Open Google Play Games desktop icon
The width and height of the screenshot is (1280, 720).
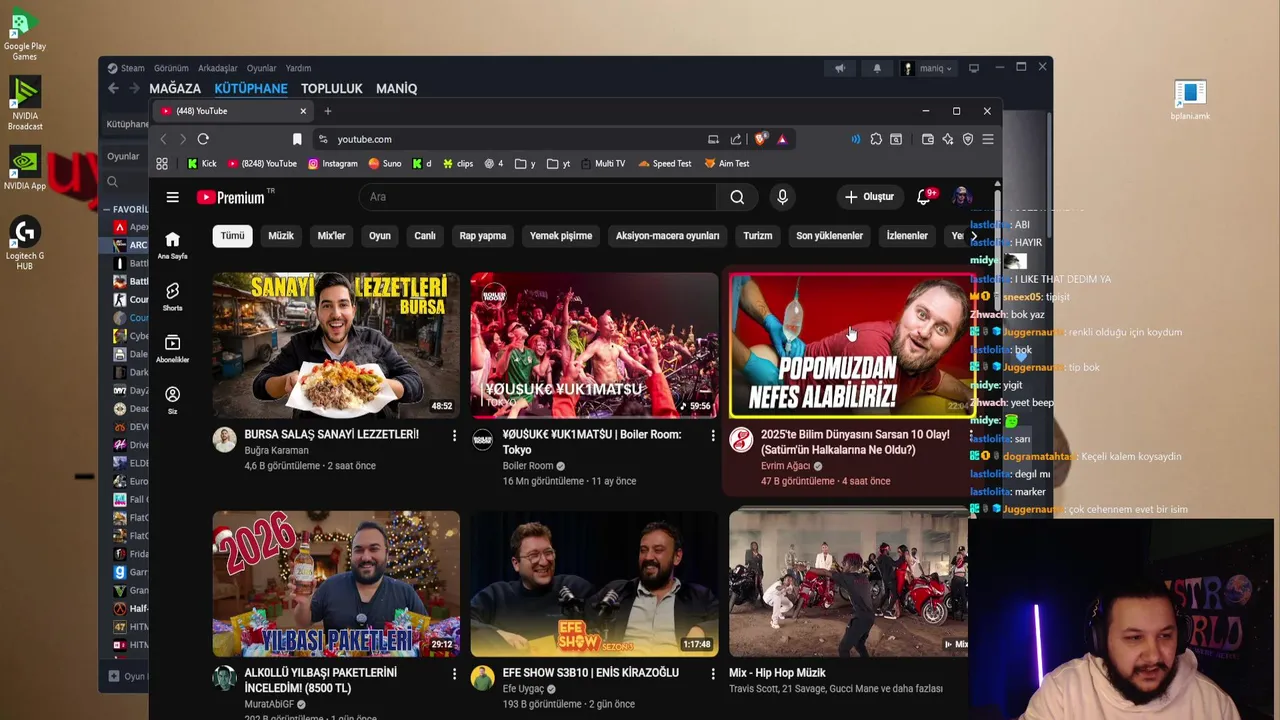click(x=24, y=35)
